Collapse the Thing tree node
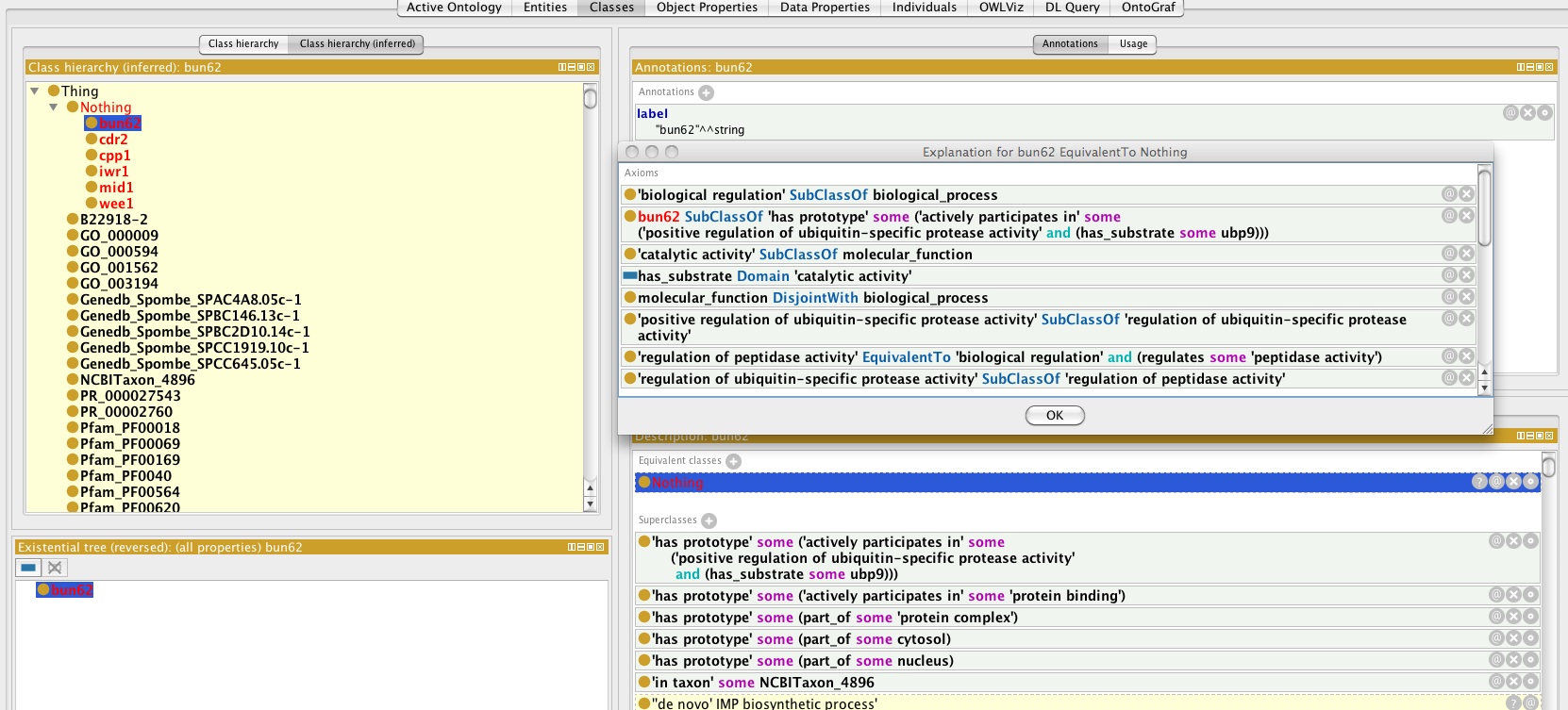Screen dimensions: 1568x710 coord(35,91)
